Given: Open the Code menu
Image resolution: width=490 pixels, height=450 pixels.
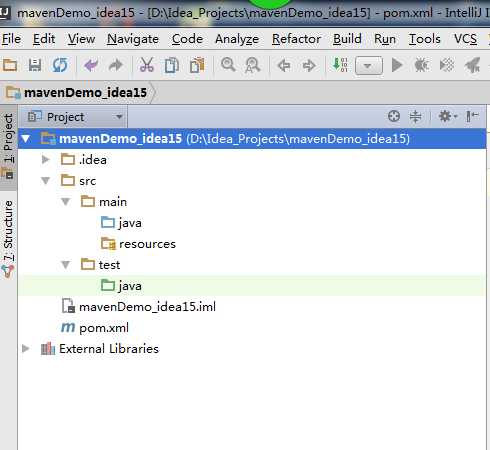Looking at the screenshot, I should pos(187,39).
